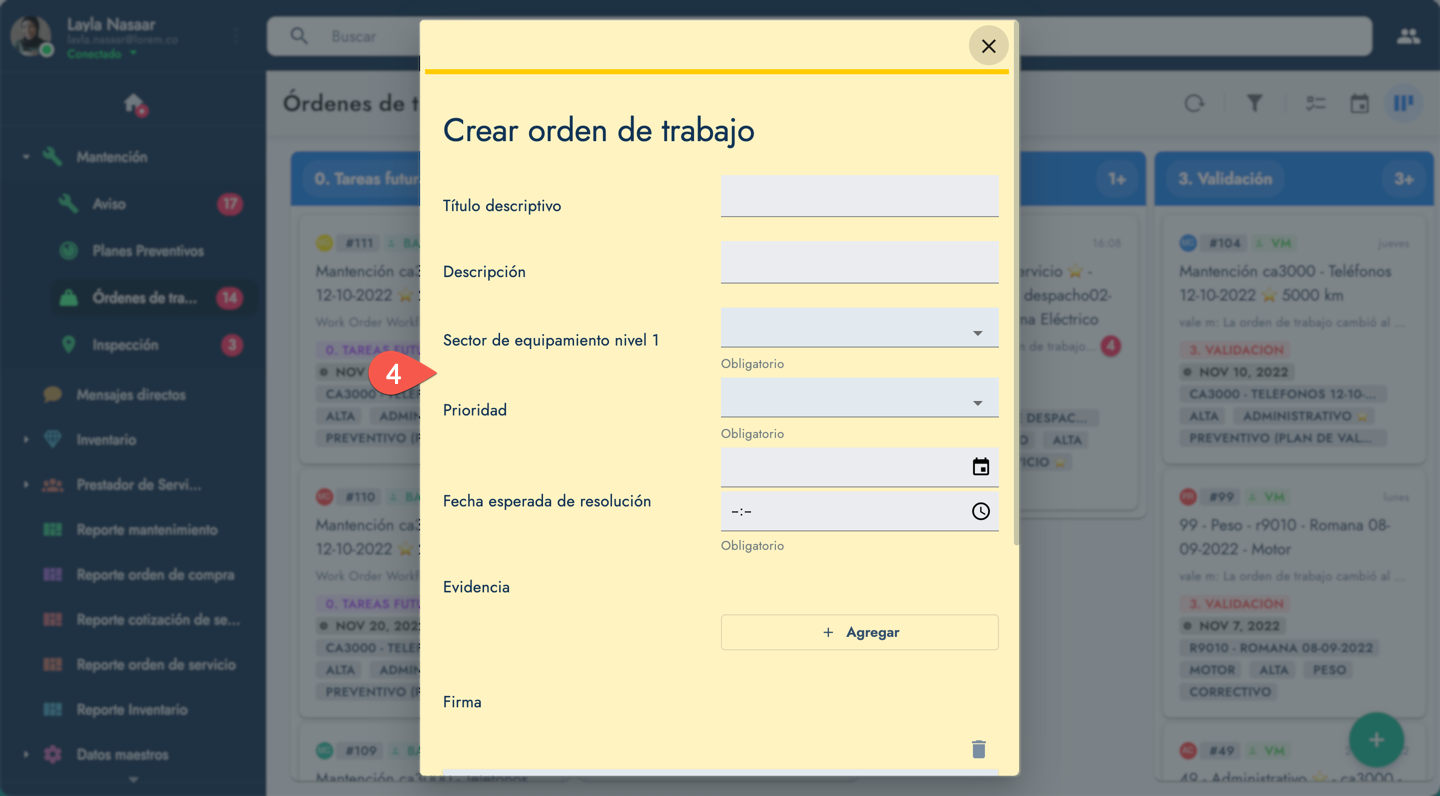Click the Descripción input field
This screenshot has height=796, width=1440.
(x=859, y=262)
